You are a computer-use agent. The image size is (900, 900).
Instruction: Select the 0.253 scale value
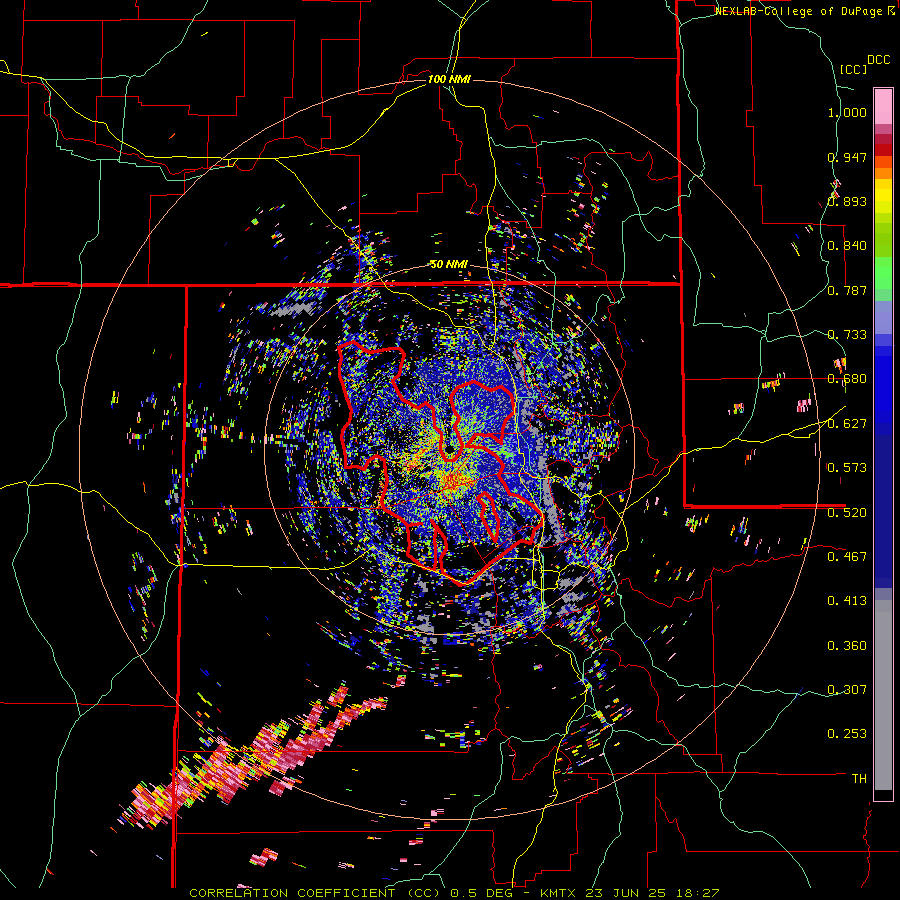[847, 734]
